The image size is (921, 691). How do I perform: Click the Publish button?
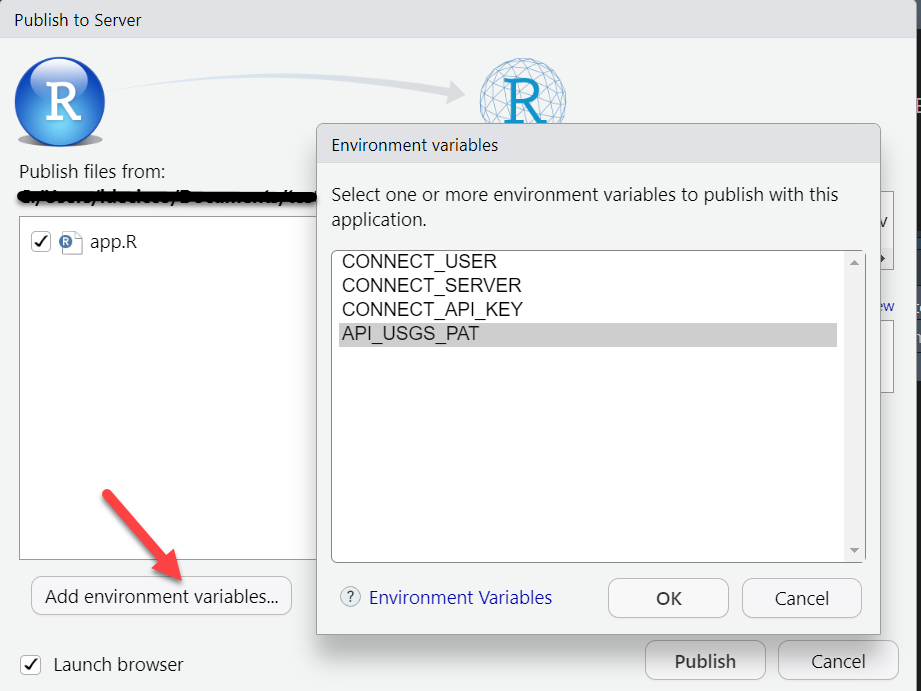[705, 661]
